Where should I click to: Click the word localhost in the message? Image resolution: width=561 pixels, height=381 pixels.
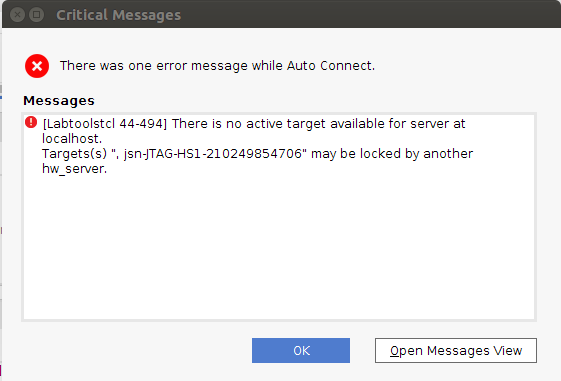click(x=72, y=138)
